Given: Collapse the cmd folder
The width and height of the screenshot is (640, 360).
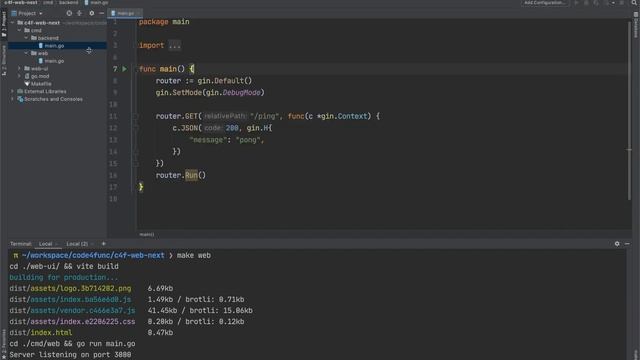Looking at the screenshot, I should tap(19, 30).
